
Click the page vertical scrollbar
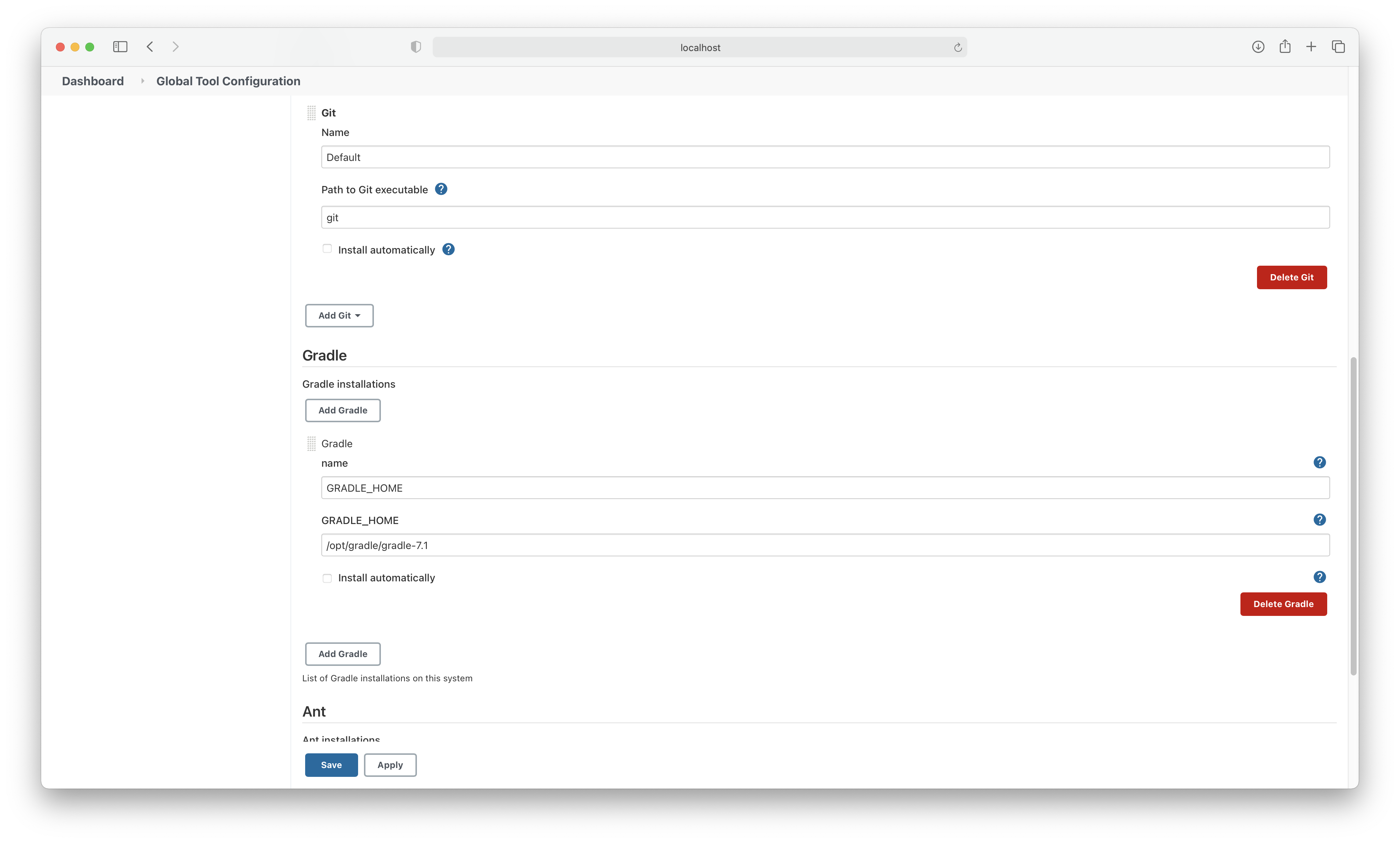(1353, 516)
